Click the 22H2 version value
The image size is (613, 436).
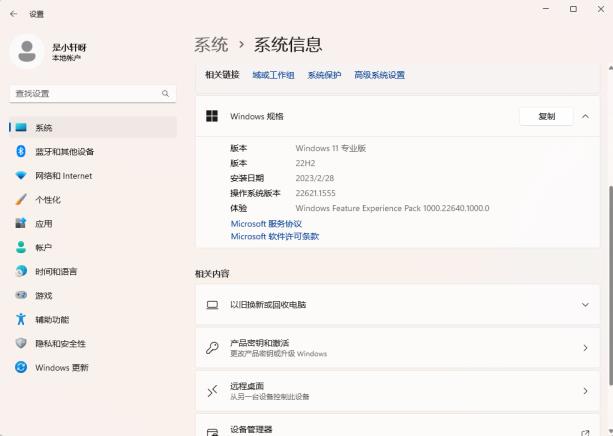305,163
